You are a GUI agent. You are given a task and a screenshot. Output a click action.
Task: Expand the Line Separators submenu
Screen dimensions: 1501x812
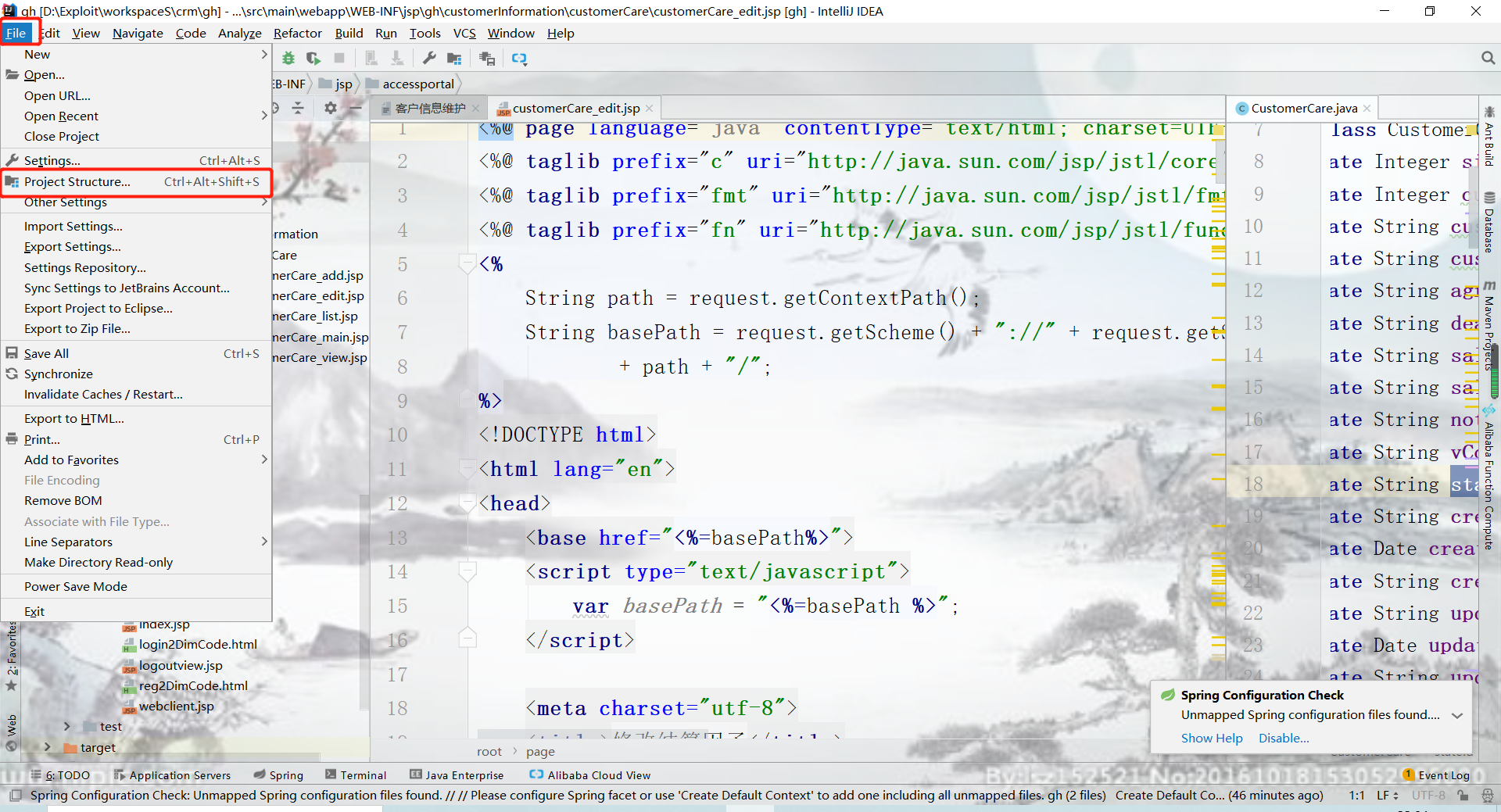[x=136, y=542]
